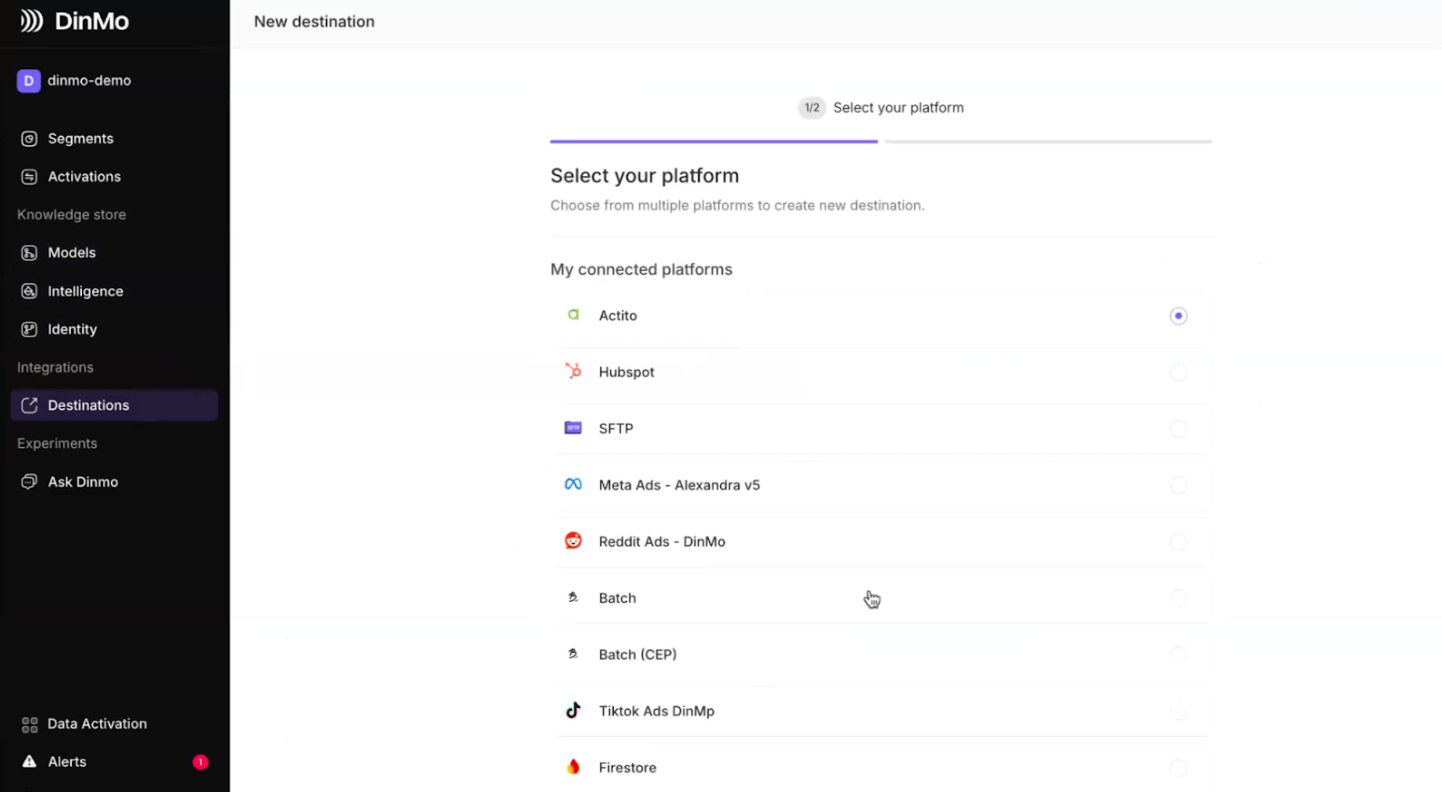Open the Identity menu item
Image resolution: width=1442 pixels, height=792 pixels.
[x=114, y=330]
